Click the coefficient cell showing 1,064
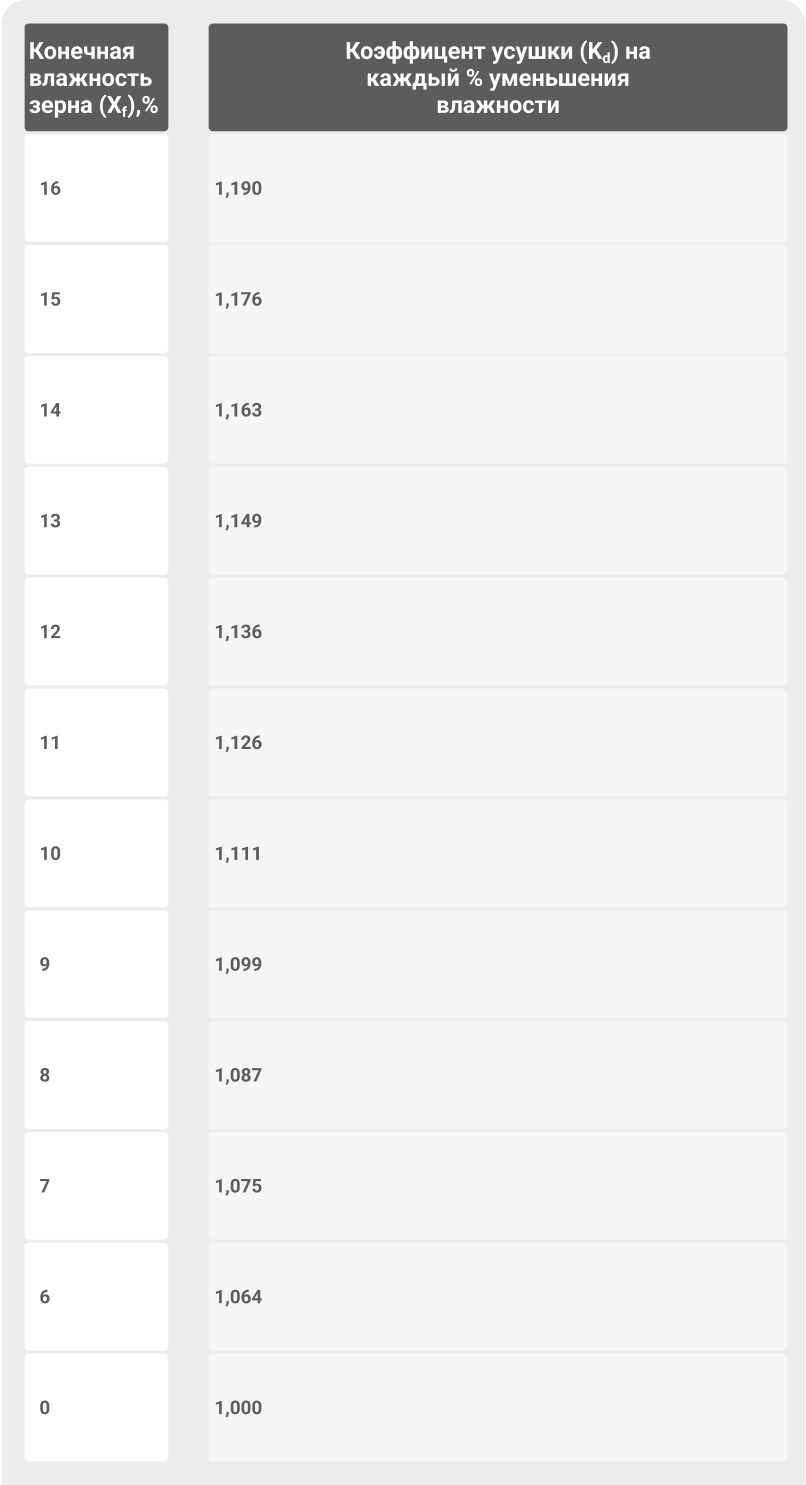Screen dimensions: 806x1485 click(497, 1297)
